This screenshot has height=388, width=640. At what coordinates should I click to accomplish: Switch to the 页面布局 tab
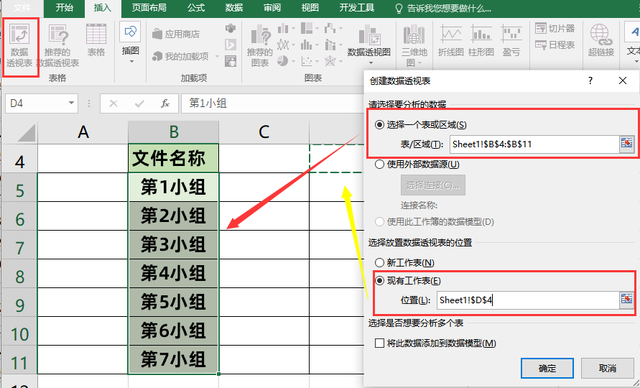[x=149, y=8]
